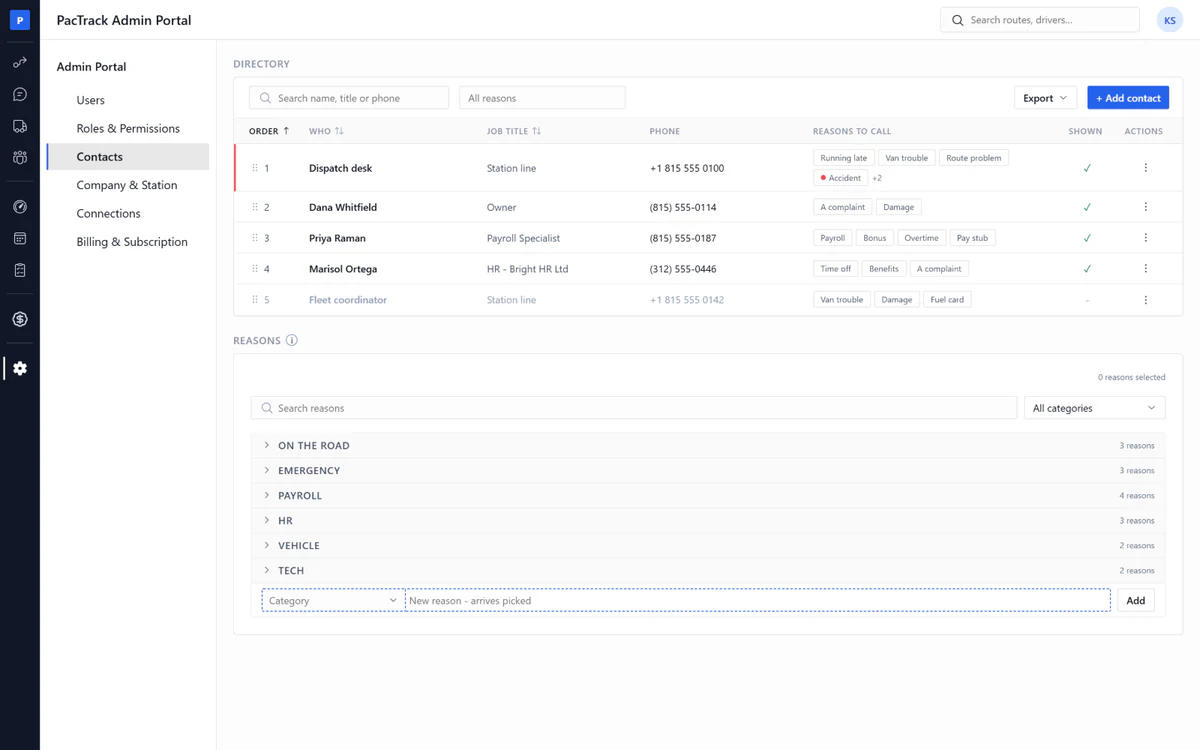Expand the PAYROLL group
Image resolution: width=1200 pixels, height=750 pixels.
coord(708,496)
